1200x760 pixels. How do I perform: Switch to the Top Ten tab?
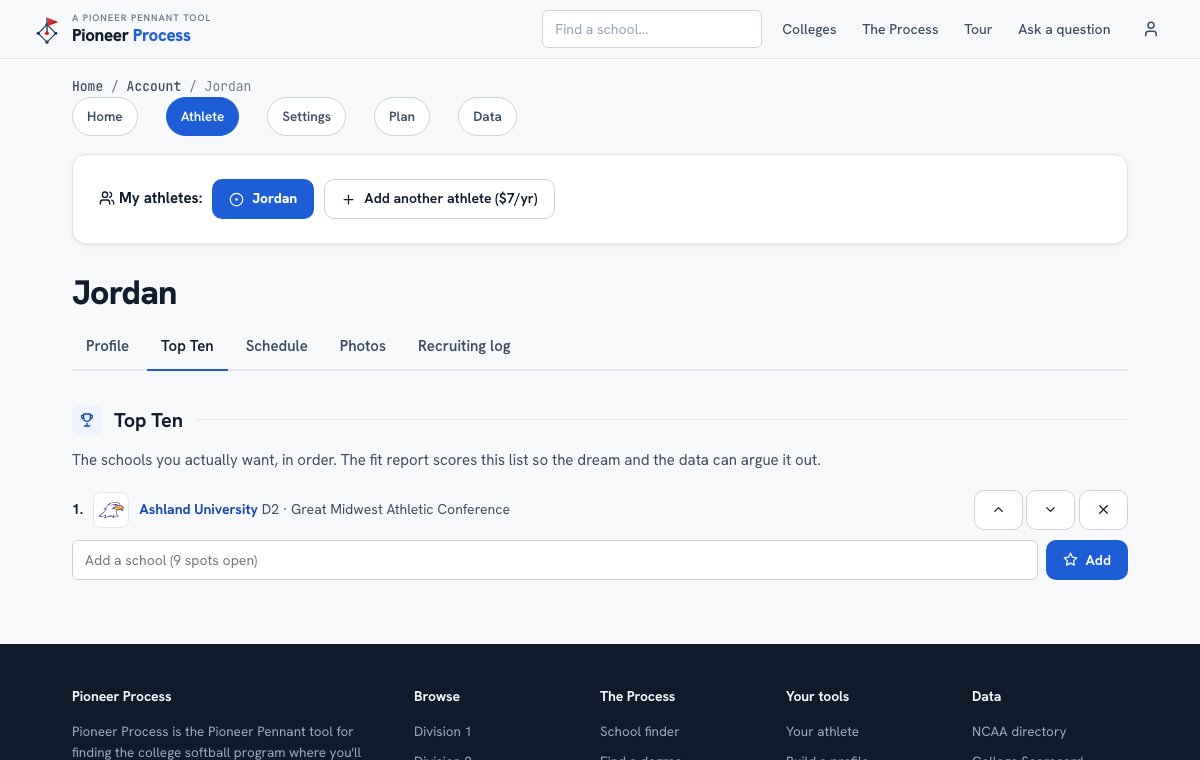[x=187, y=346]
